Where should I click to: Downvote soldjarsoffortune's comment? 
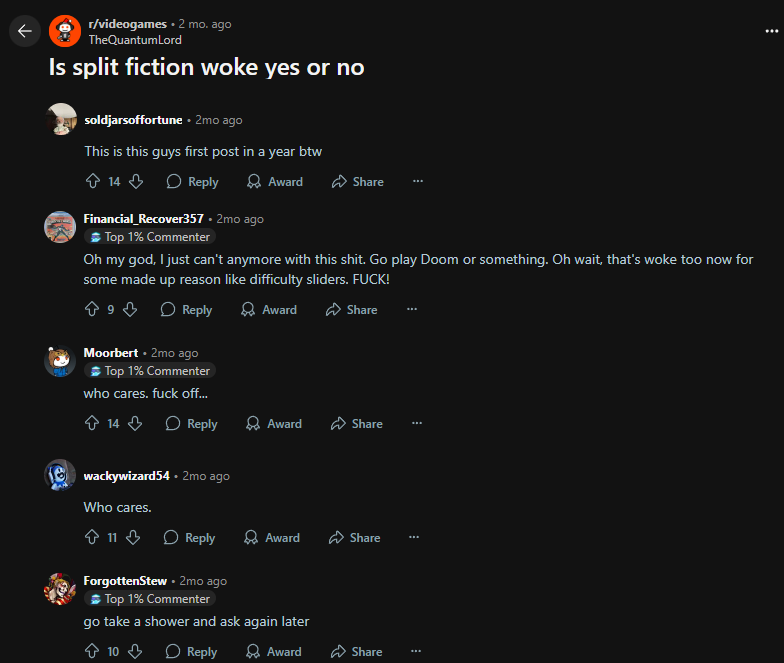136,181
